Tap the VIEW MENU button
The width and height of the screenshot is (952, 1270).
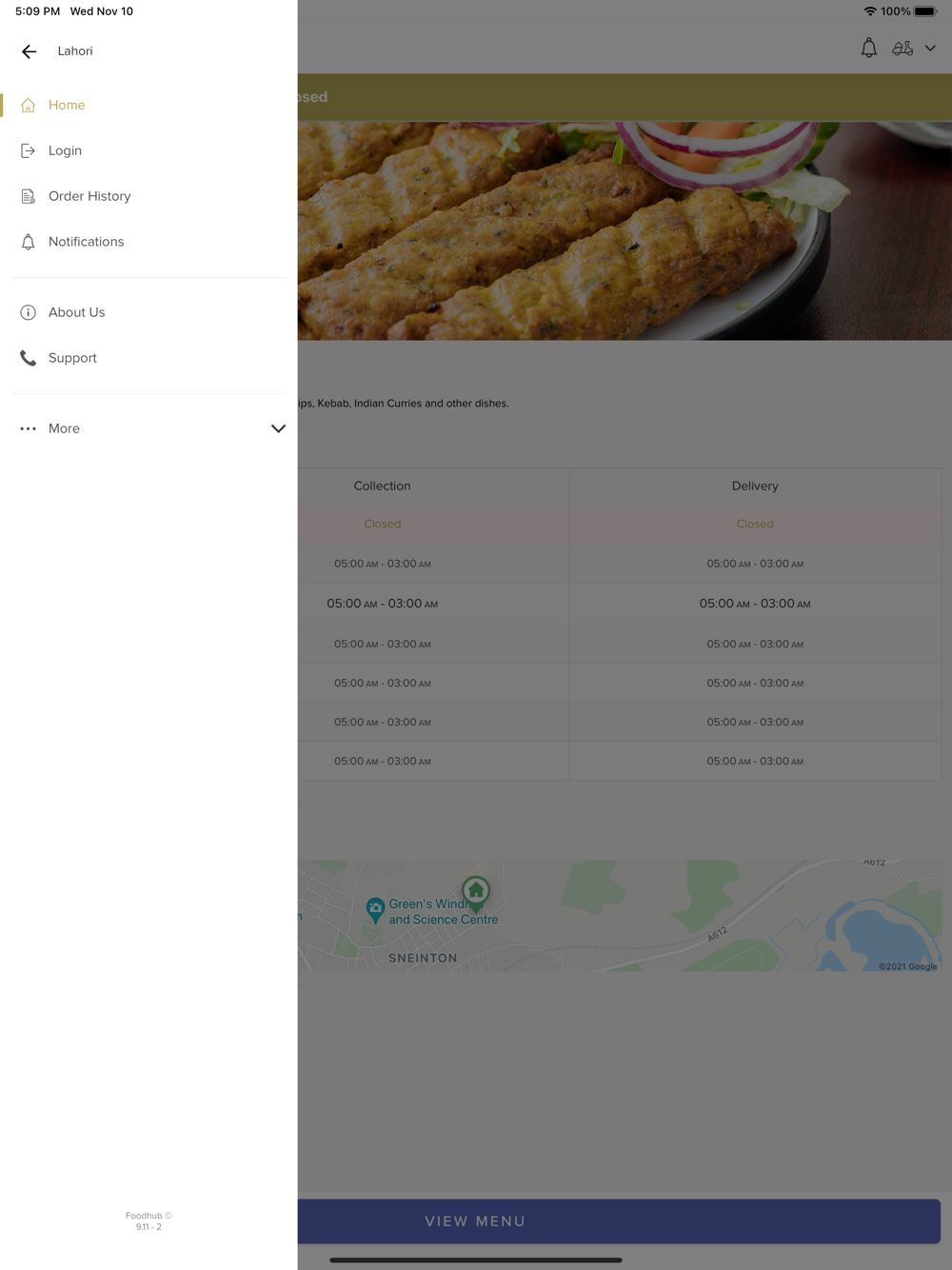(619, 1220)
